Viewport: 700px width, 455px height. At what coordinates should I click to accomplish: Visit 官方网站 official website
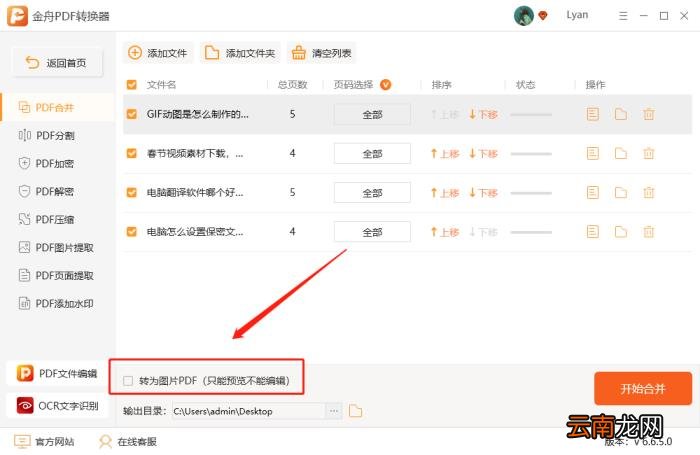(x=44, y=442)
